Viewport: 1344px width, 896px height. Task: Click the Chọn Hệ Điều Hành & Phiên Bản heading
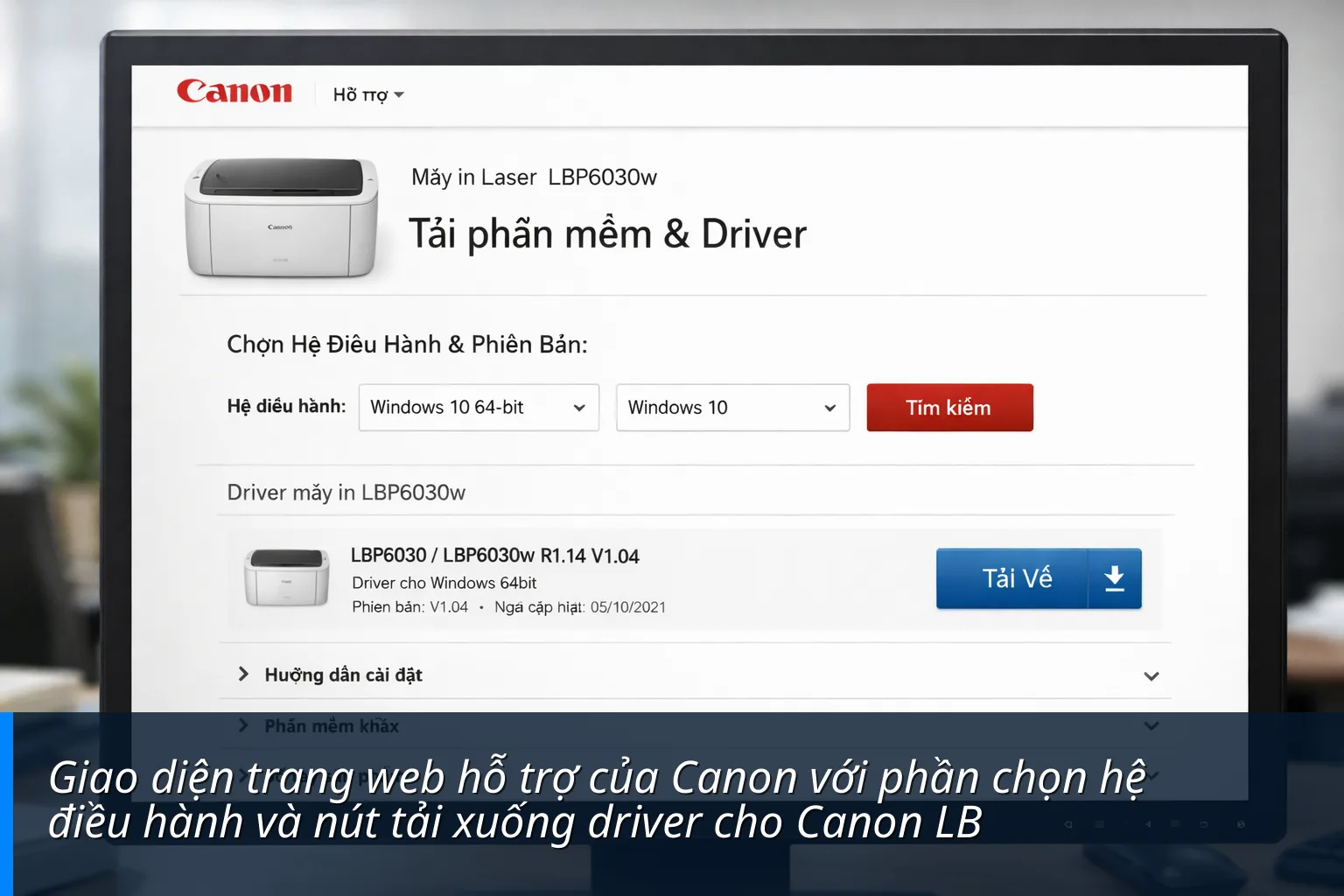pyautogui.click(x=407, y=345)
